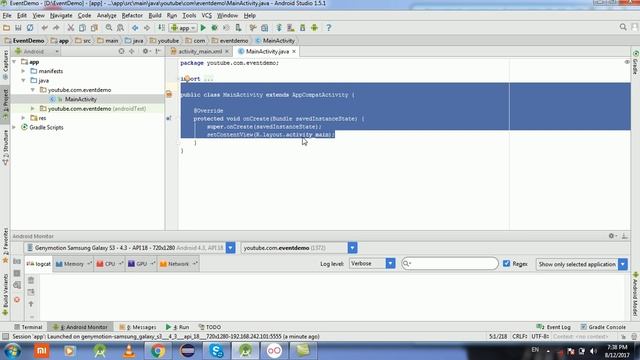Start debugging with the bug icon
The image size is (640, 360).
pyautogui.click(x=214, y=28)
